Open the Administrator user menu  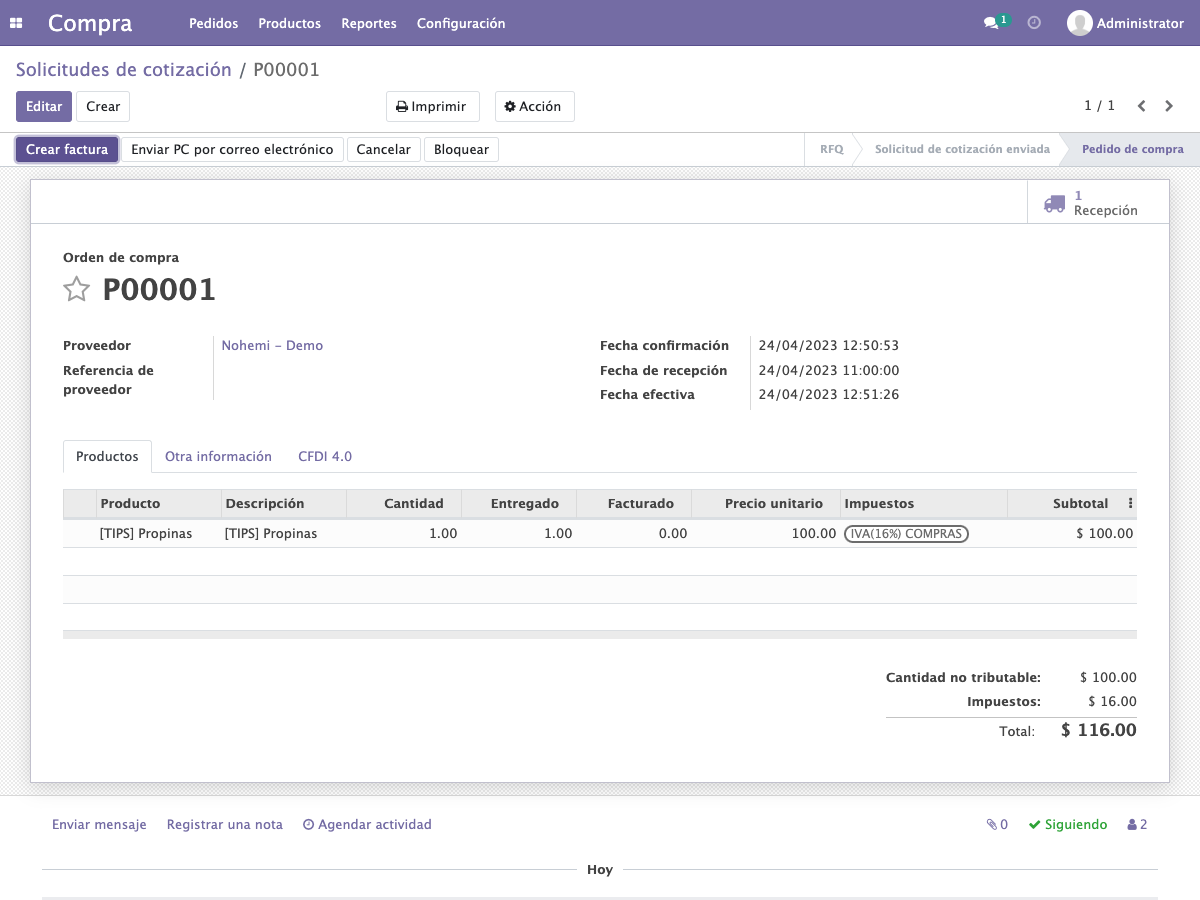(1126, 23)
